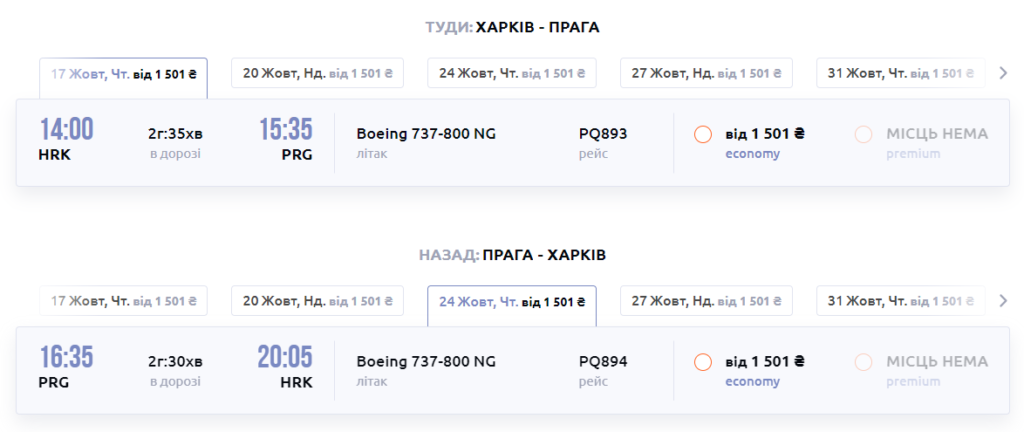Viewport: 1024px width, 432px height.
Task: Select economy fare radio for flight PQ893
Action: [702, 134]
